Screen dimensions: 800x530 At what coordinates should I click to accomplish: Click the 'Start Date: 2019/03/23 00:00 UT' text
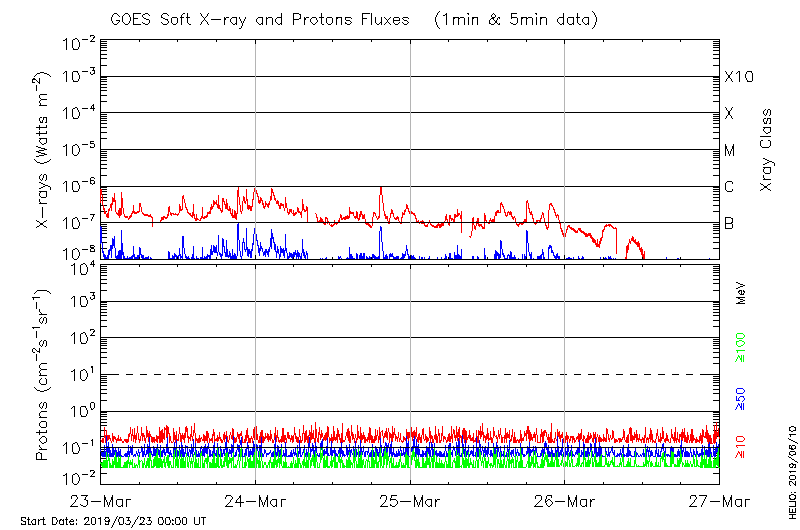point(113,522)
